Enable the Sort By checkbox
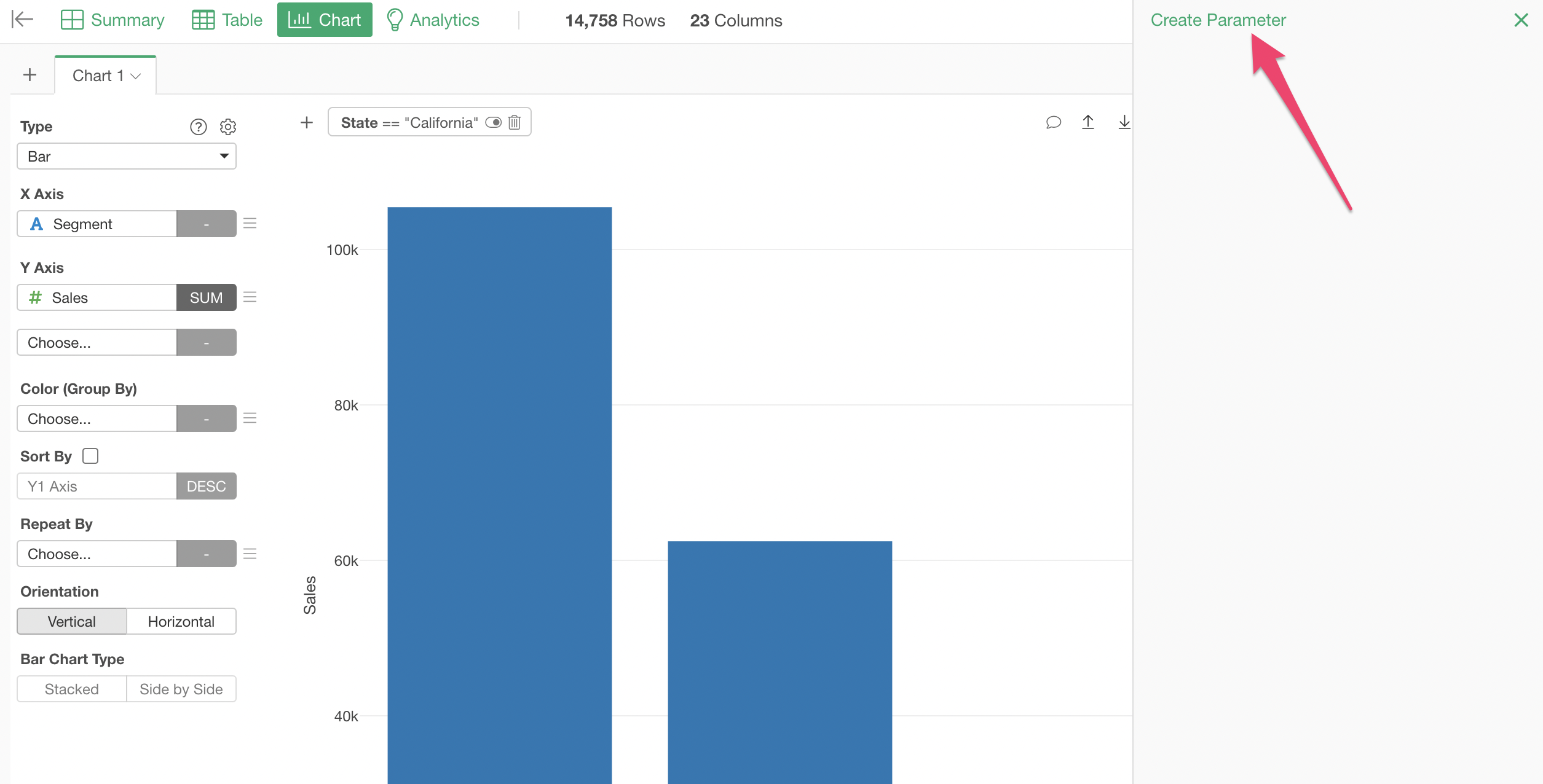1543x784 pixels. coord(90,456)
